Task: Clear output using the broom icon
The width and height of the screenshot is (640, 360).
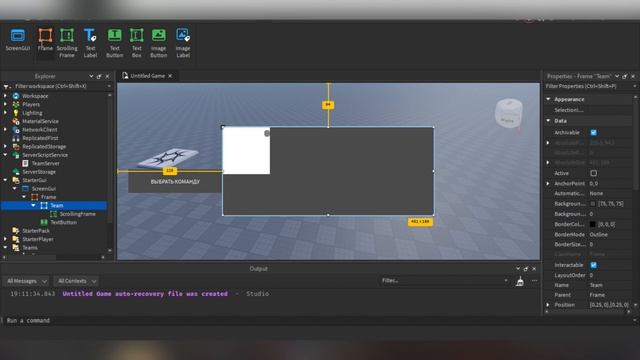Action: (x=520, y=281)
